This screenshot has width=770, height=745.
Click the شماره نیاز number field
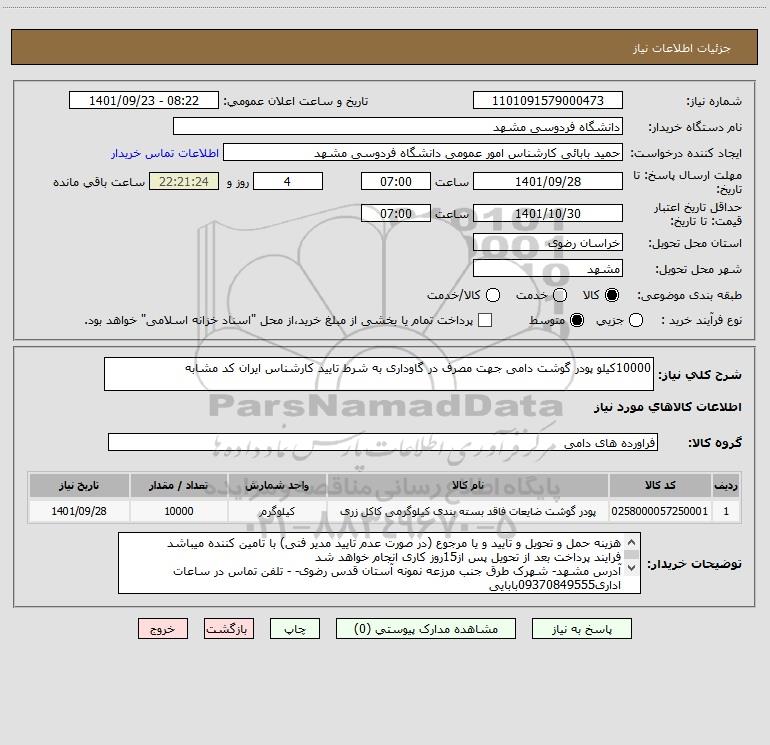[x=548, y=101]
